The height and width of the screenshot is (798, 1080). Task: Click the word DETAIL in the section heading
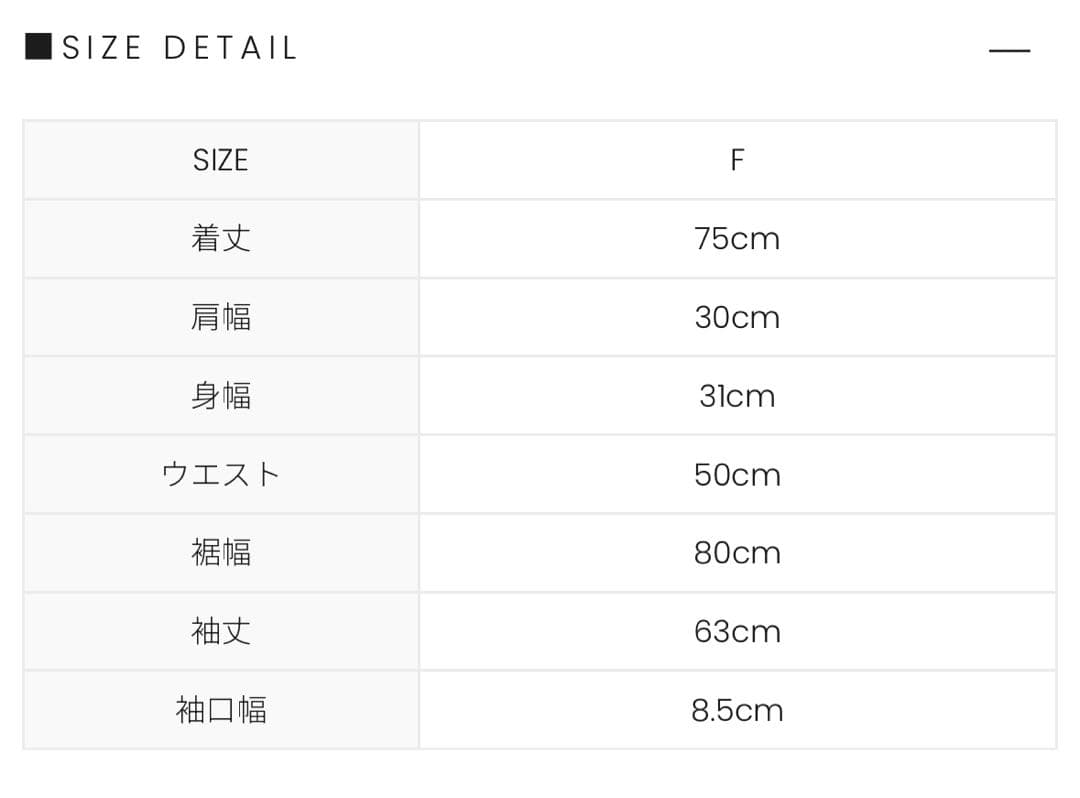point(230,48)
